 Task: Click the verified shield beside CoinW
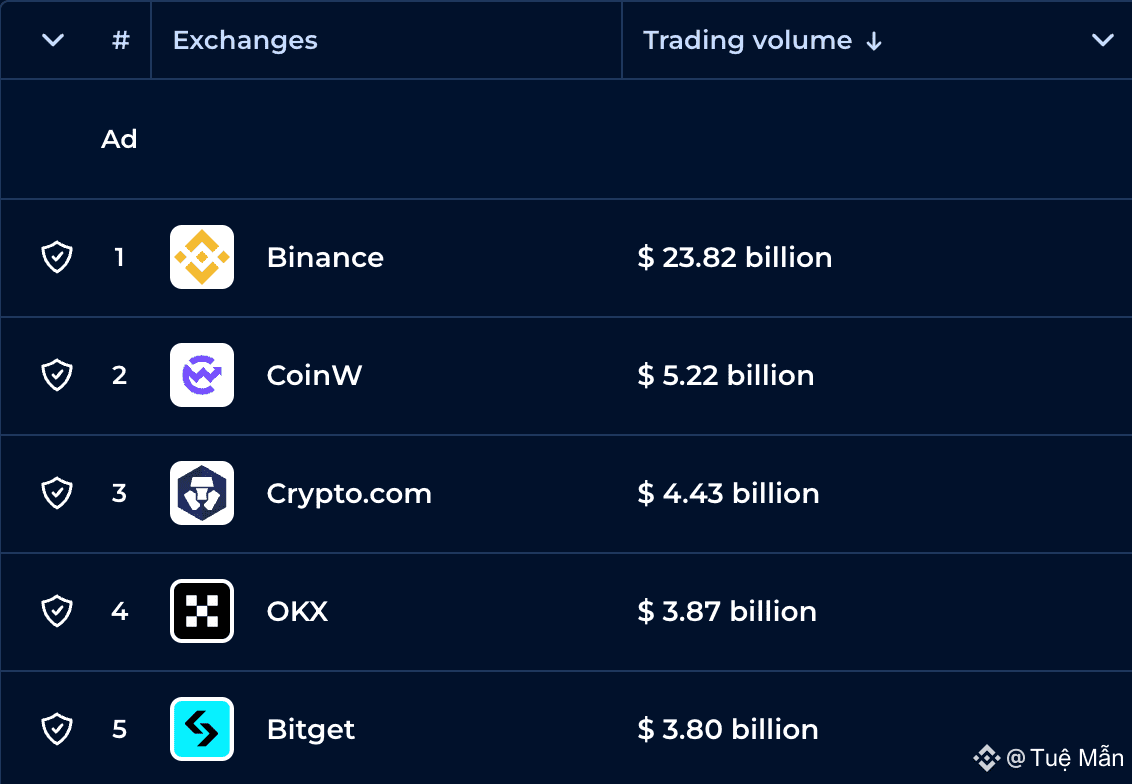[57, 375]
